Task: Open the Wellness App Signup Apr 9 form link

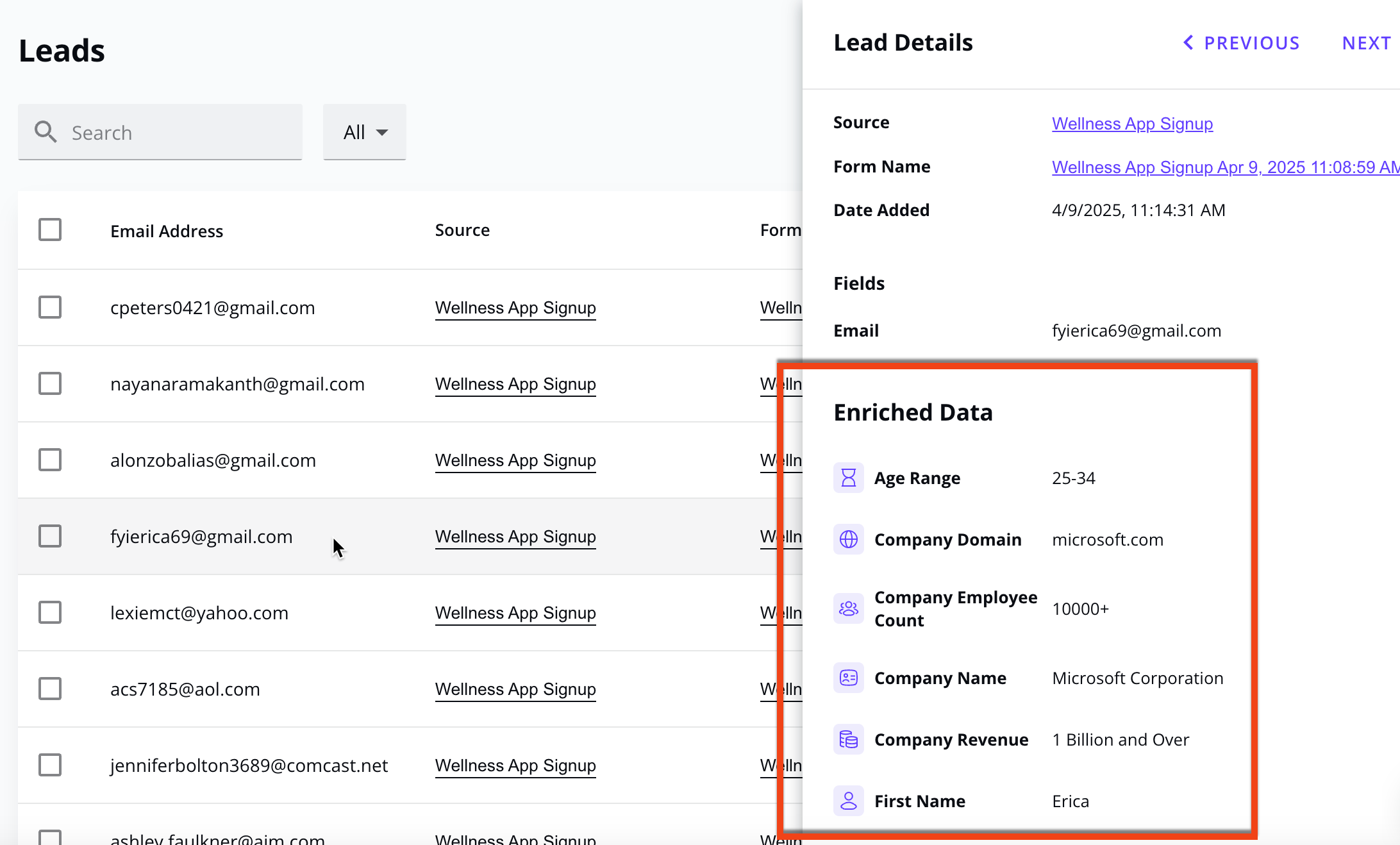Action: click(x=1218, y=167)
